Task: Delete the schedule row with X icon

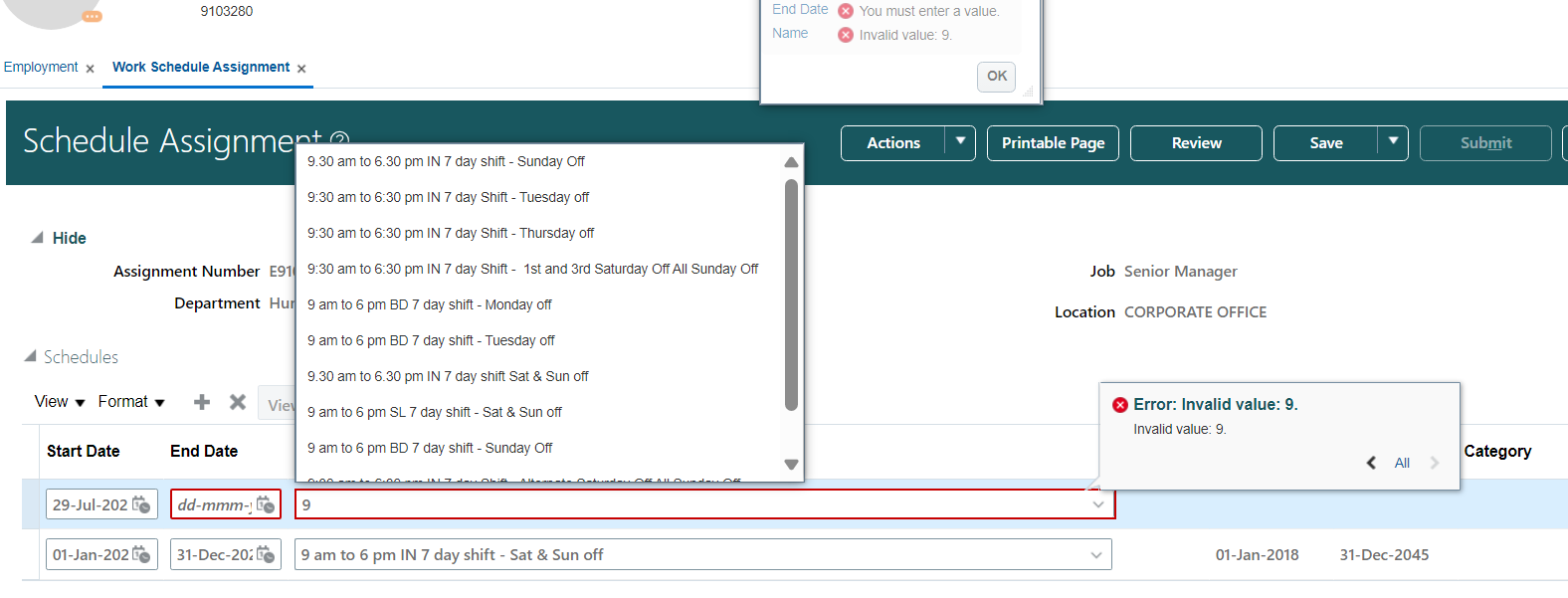Action: (x=238, y=402)
